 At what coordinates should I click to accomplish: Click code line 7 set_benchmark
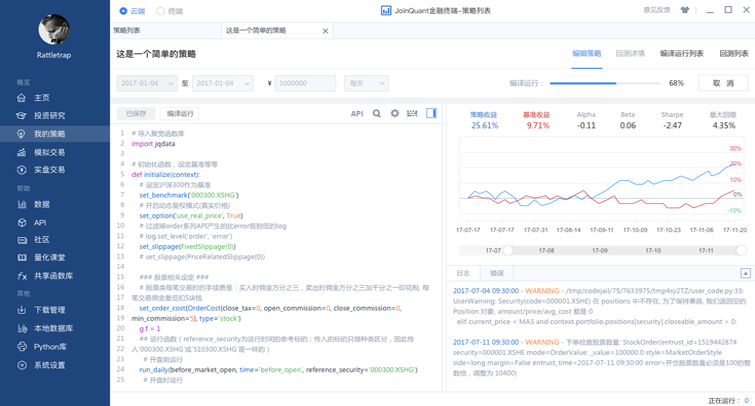click(189, 195)
